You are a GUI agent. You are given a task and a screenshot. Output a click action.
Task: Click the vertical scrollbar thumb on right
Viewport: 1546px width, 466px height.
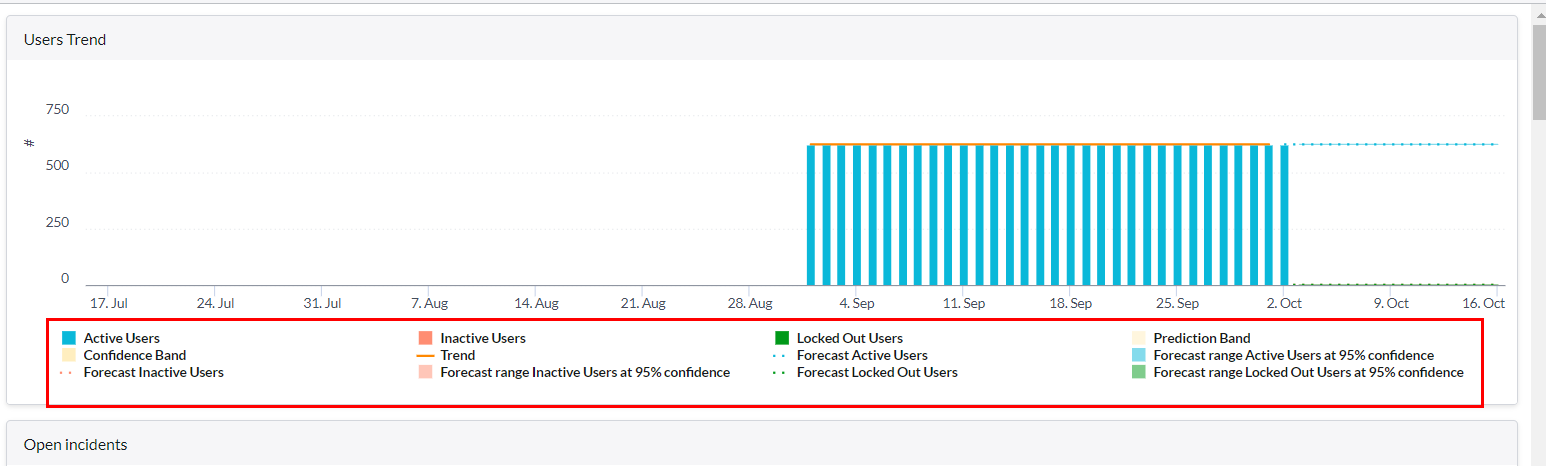(1538, 70)
